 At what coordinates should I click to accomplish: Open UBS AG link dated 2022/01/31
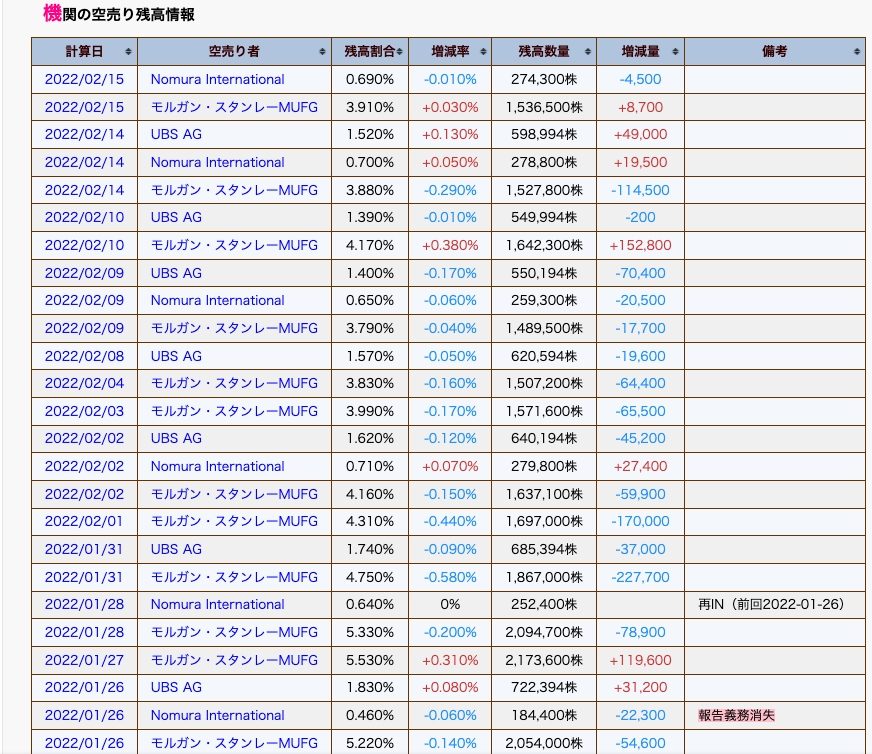(176, 549)
